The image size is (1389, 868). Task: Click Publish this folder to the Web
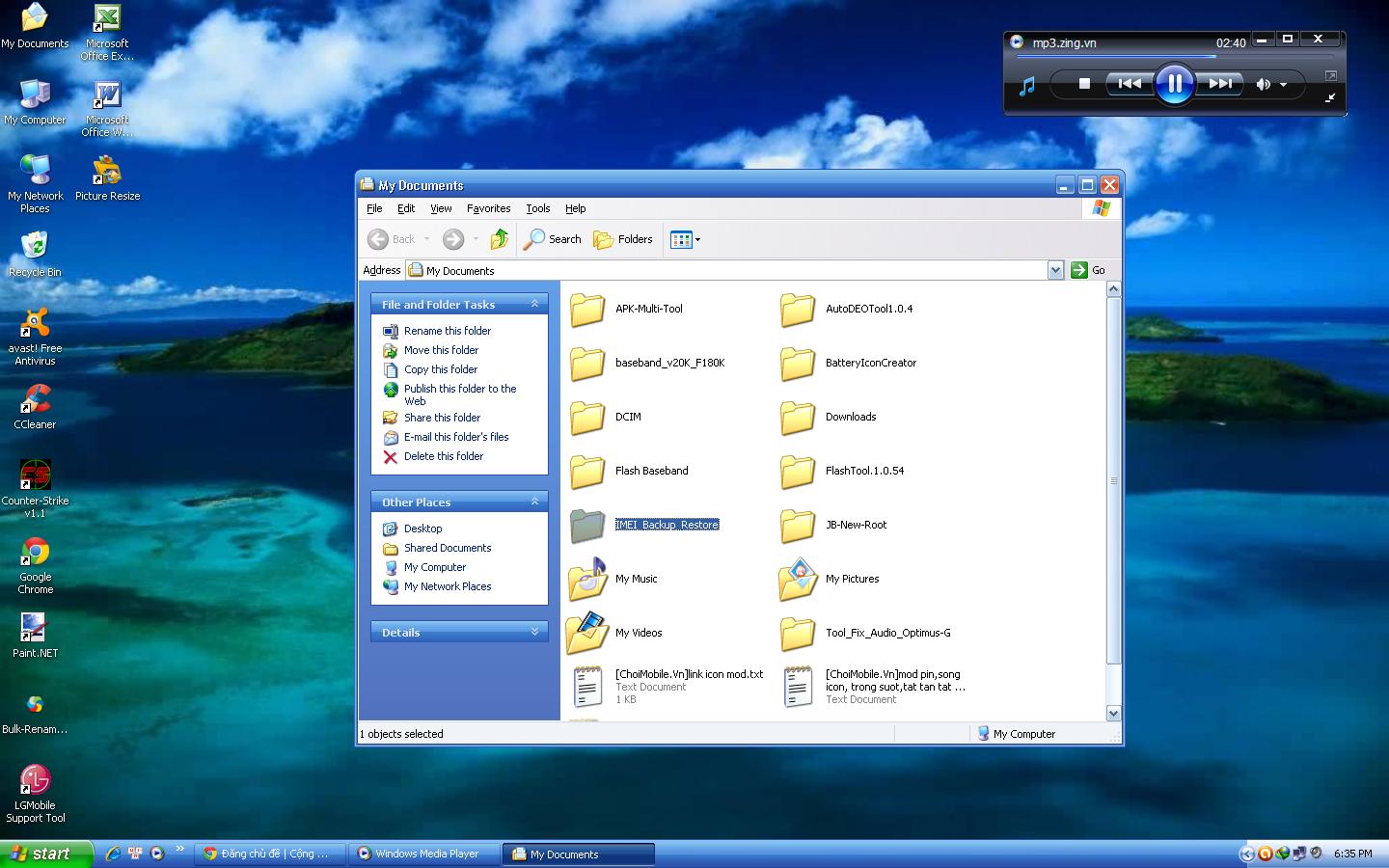[460, 394]
